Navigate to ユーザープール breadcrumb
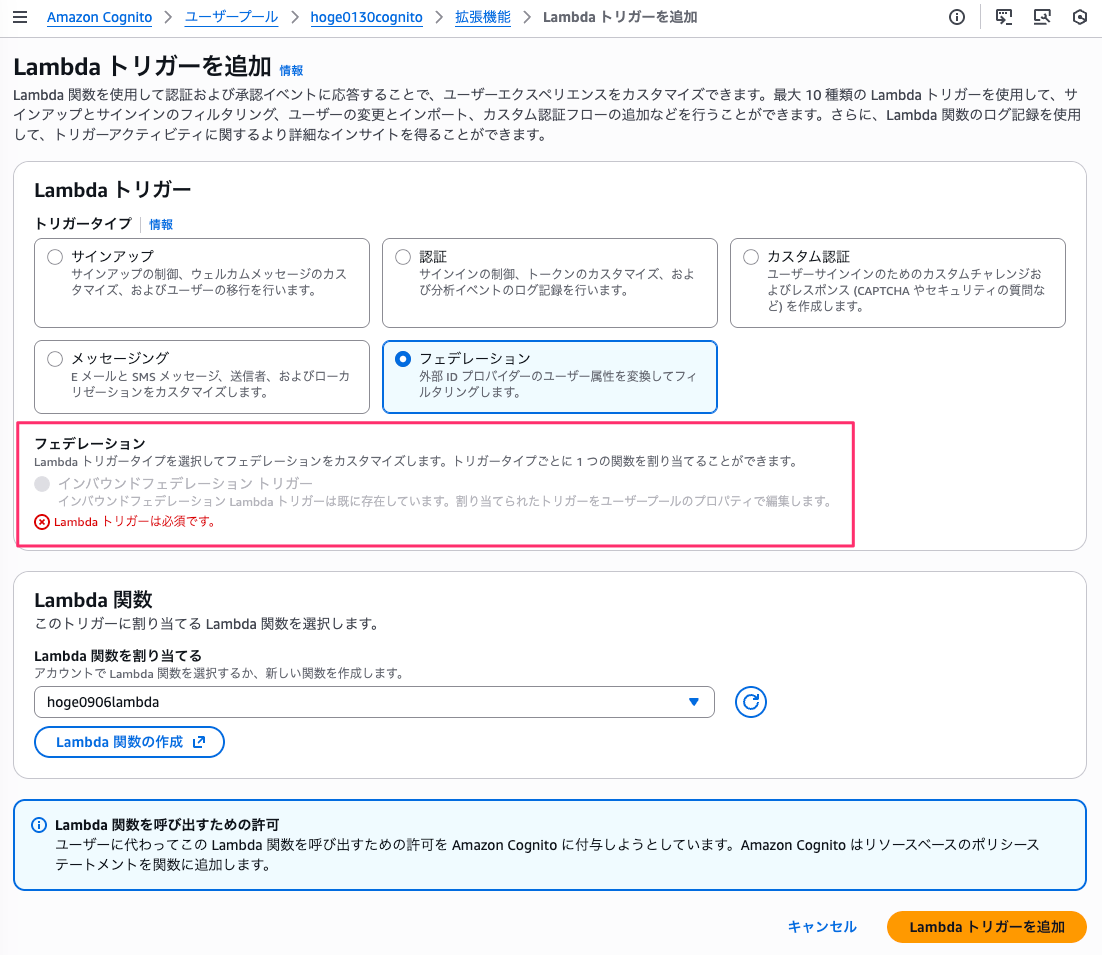1102x955 pixels. point(231,17)
